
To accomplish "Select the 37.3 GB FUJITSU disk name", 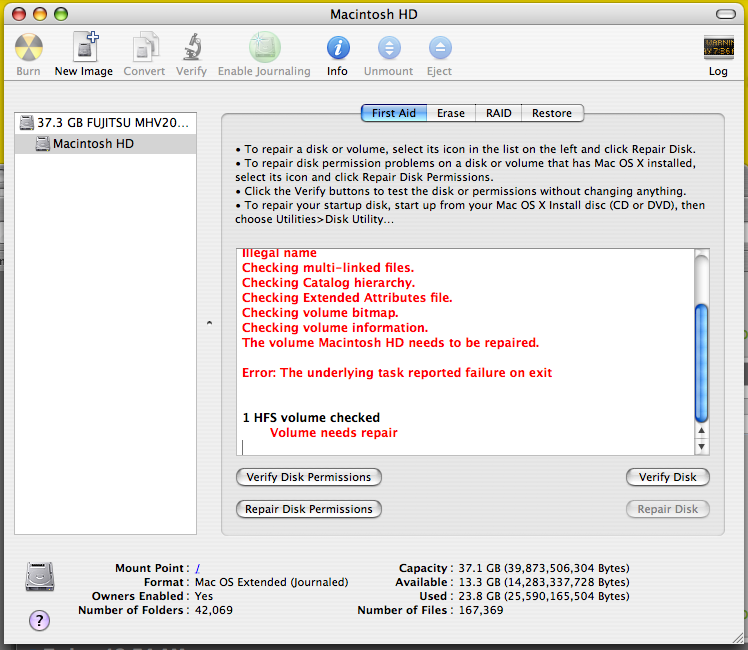I will pos(113,123).
